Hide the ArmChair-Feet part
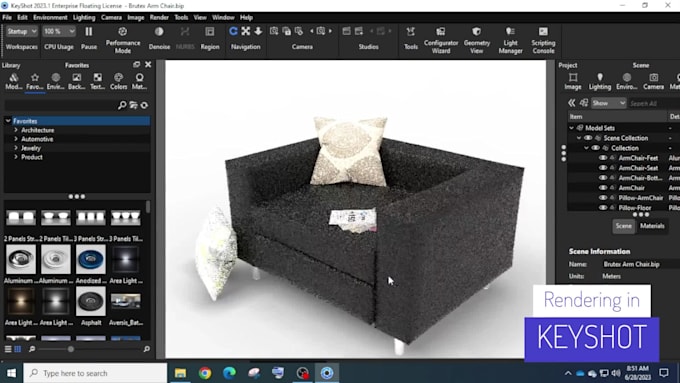This screenshot has width=680, height=383. tap(603, 158)
